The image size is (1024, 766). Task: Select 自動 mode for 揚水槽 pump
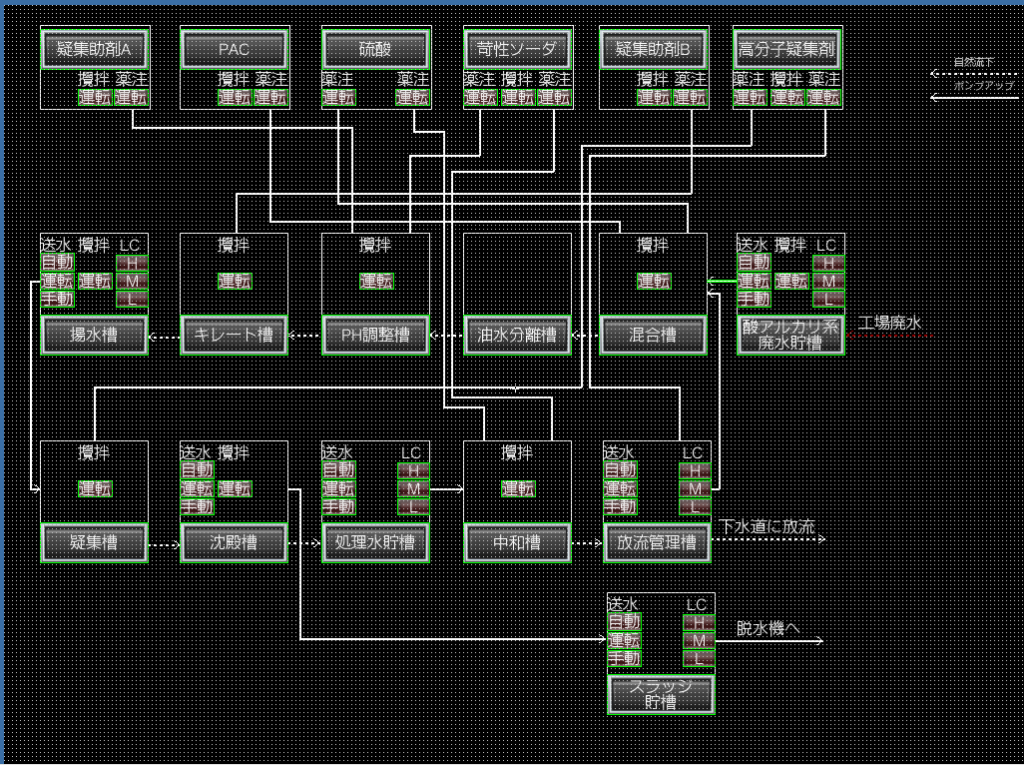(56, 263)
